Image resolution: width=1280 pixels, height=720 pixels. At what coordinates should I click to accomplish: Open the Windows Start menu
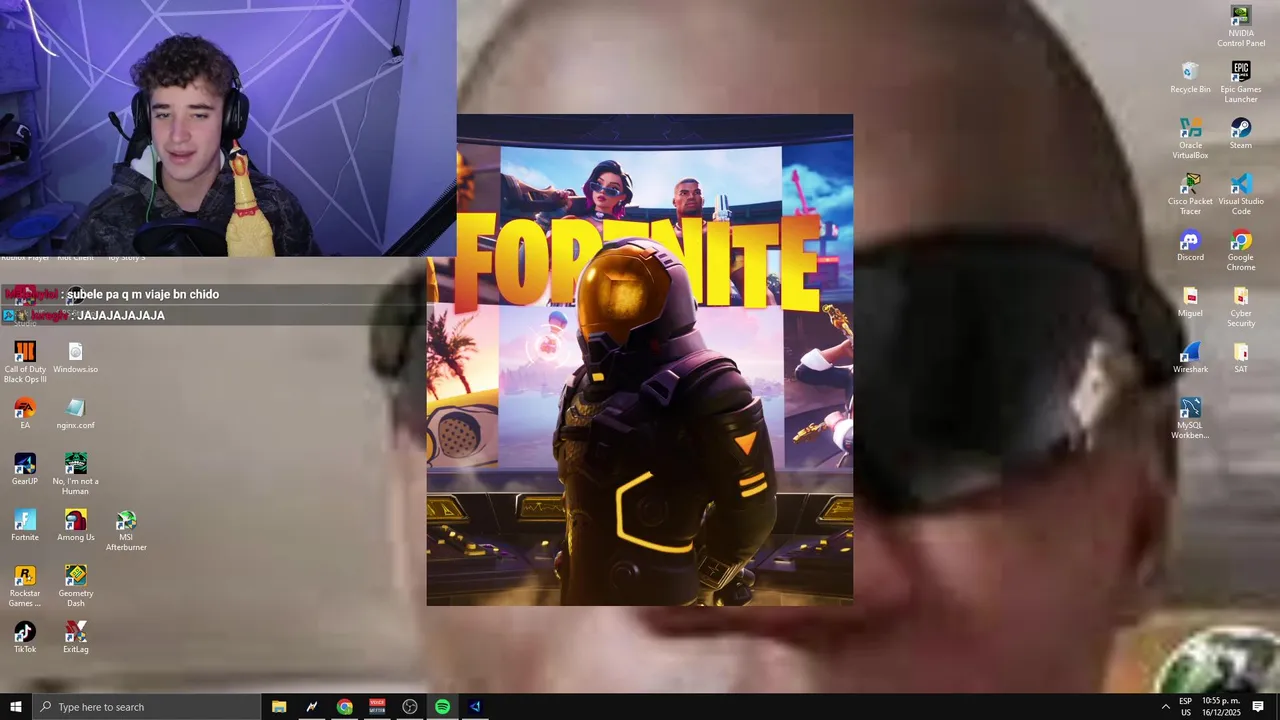(x=16, y=707)
